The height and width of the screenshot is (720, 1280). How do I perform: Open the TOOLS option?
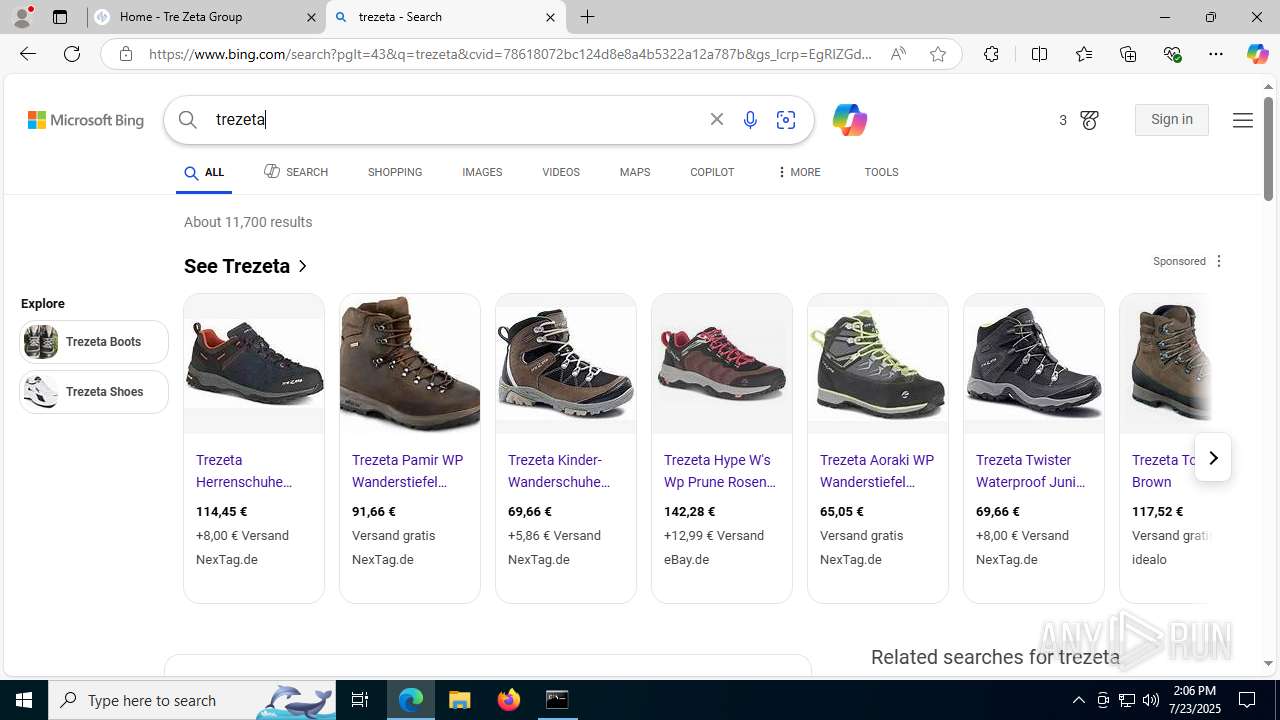881,172
